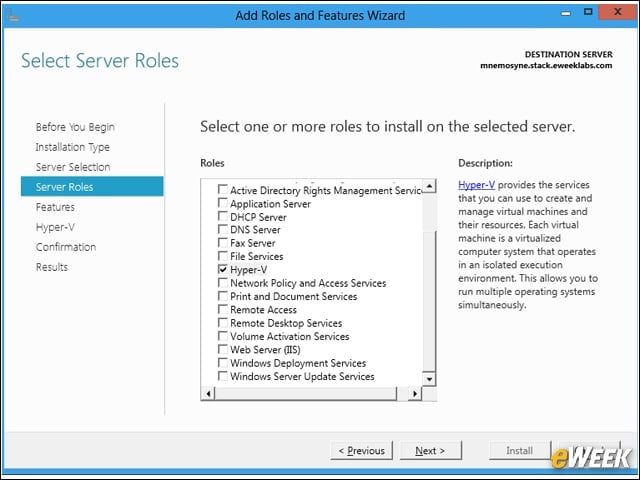
Task: Switch to the Server Selection step
Action: tap(73, 167)
